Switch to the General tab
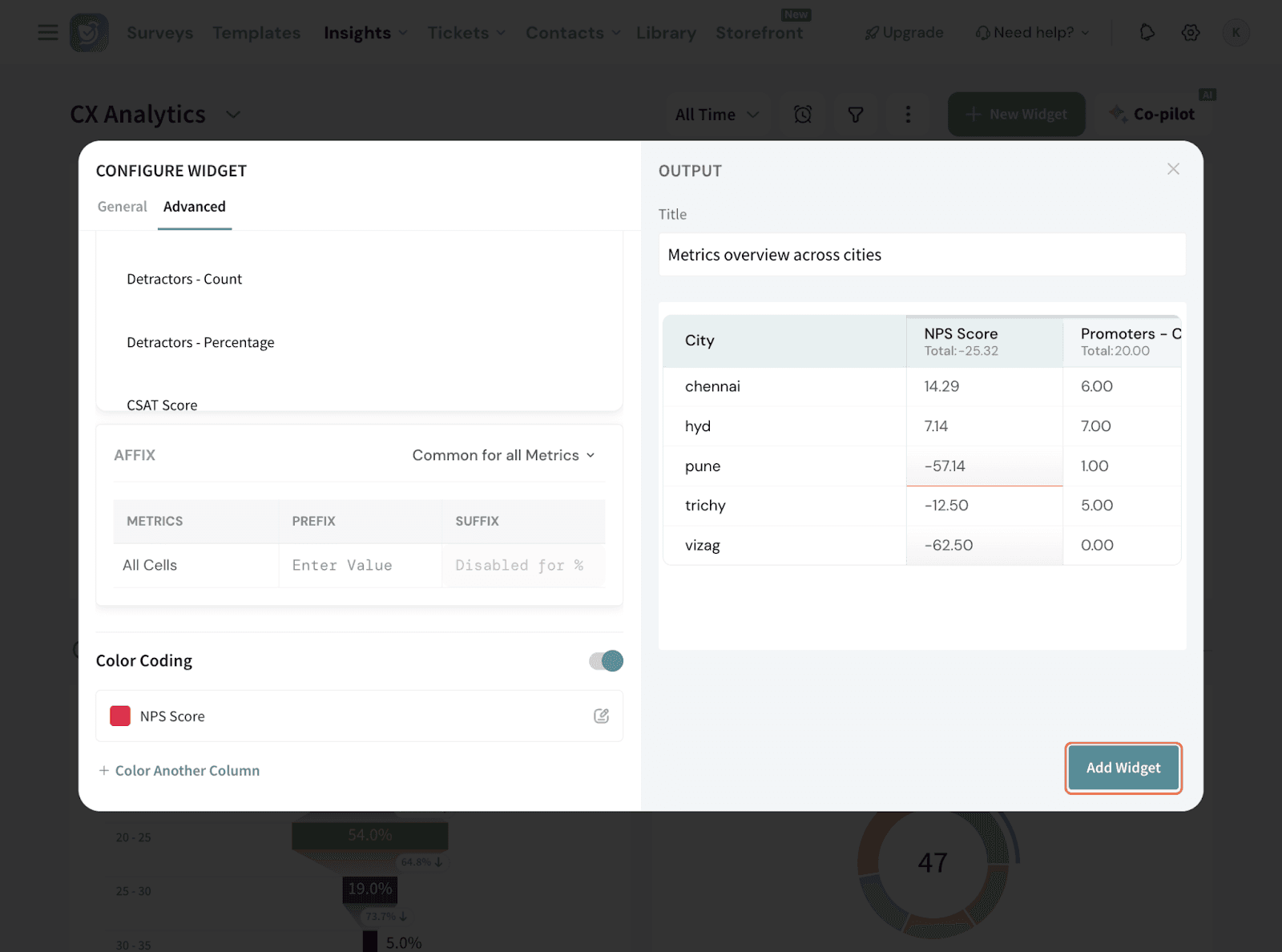 pyautogui.click(x=122, y=207)
